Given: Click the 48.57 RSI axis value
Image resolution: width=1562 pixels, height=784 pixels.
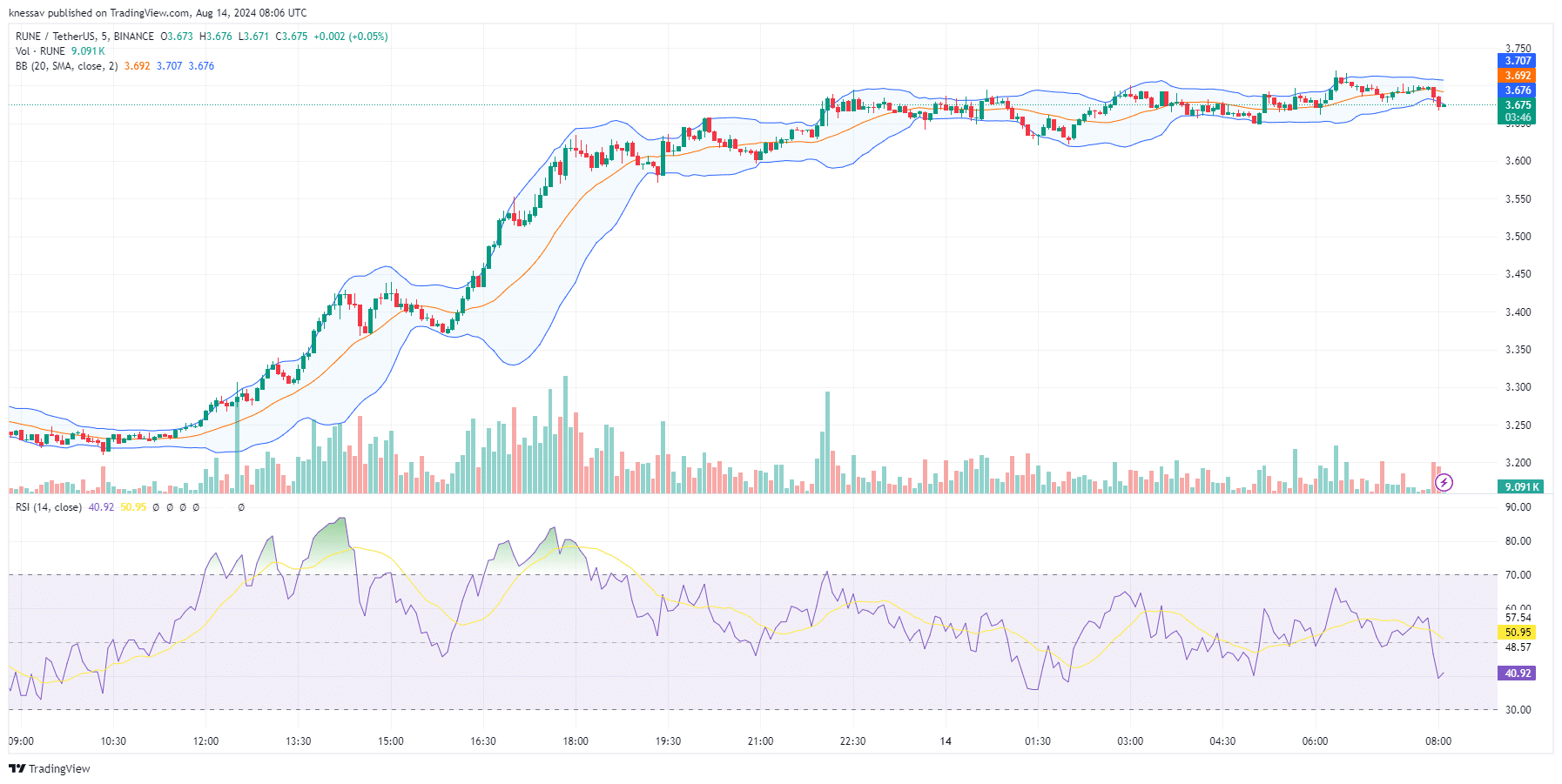Looking at the screenshot, I should coord(1518,647).
